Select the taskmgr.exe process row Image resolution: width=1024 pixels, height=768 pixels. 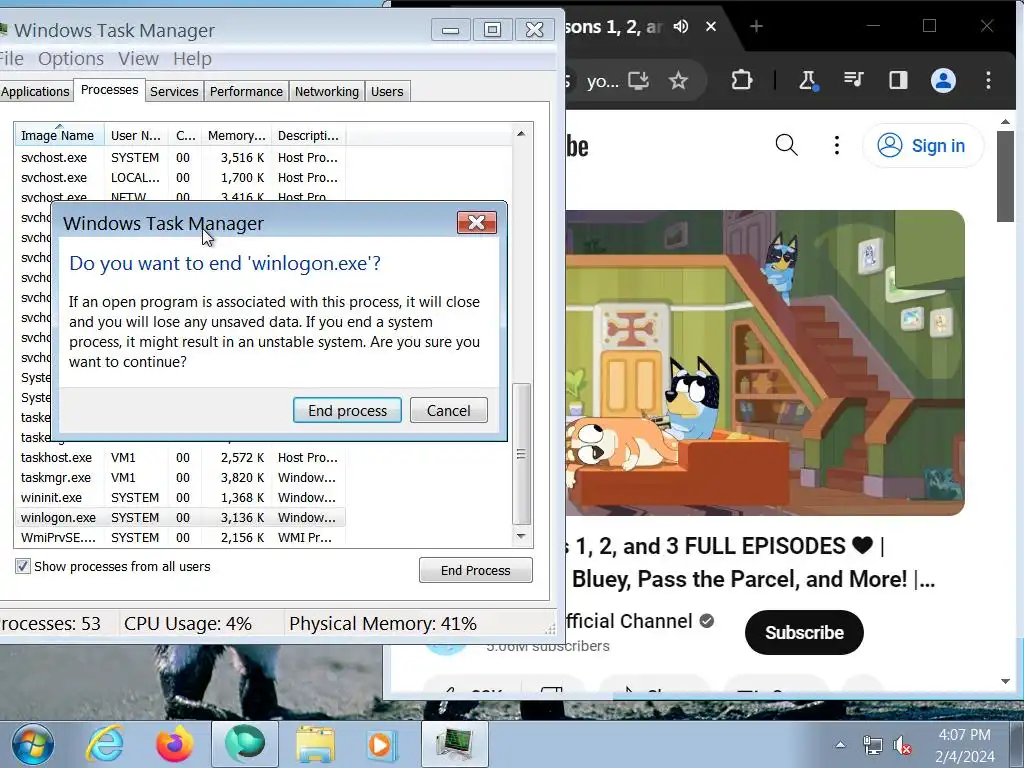pos(180,477)
